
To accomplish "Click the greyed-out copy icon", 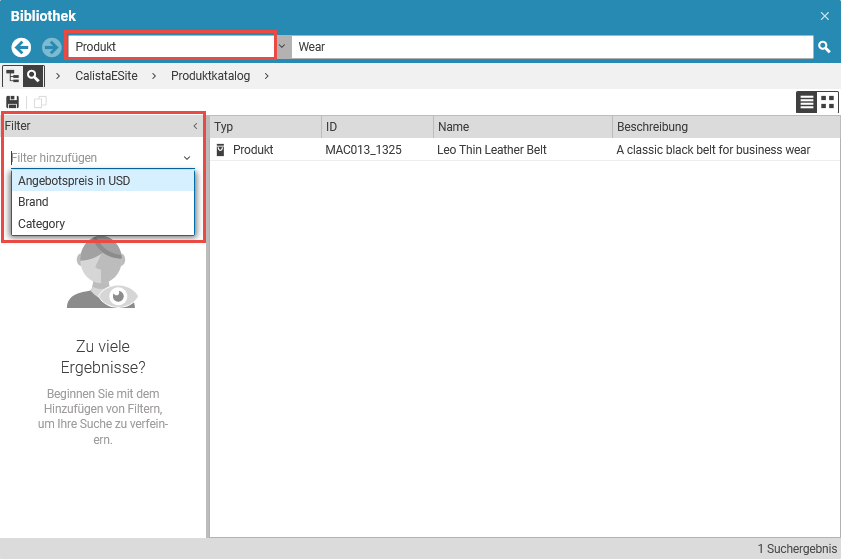I will pos(40,102).
